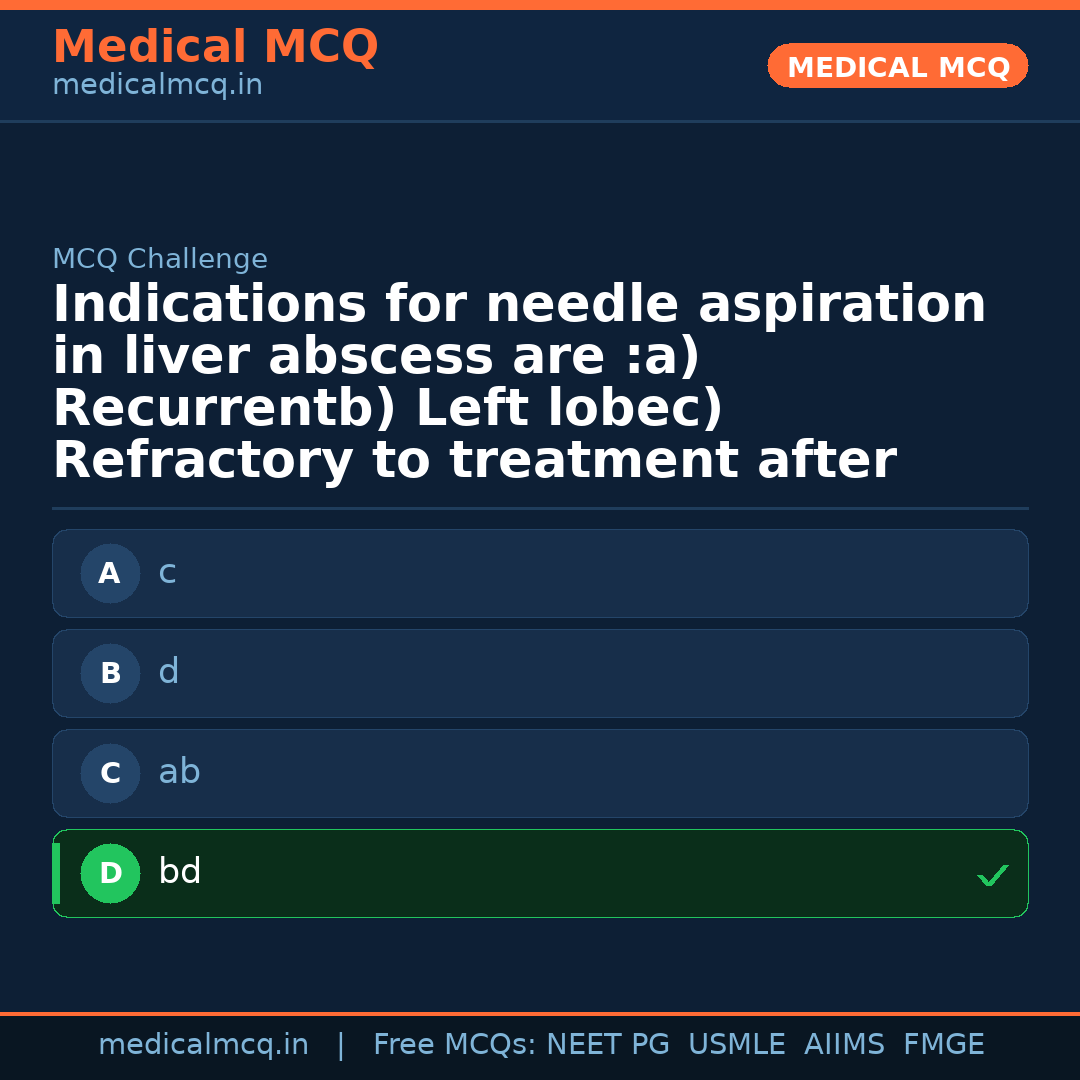Click the green D letter badge
The height and width of the screenshot is (1080, 1080).
[110, 873]
